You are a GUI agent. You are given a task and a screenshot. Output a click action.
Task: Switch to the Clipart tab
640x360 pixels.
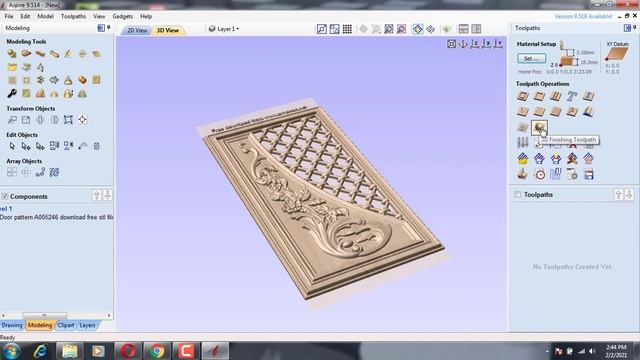coord(66,325)
